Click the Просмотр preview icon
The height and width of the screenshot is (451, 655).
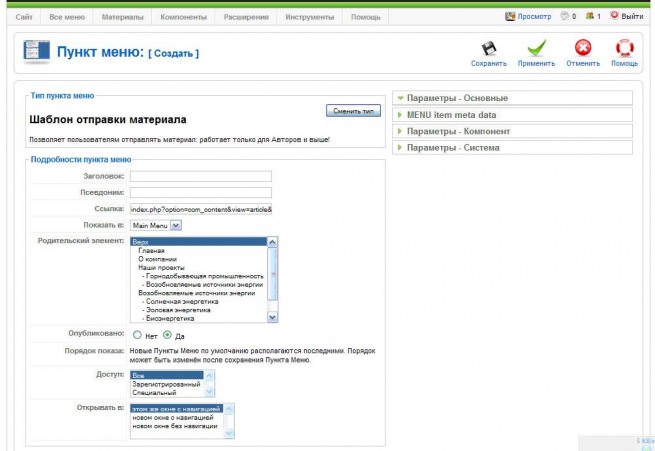(x=510, y=16)
